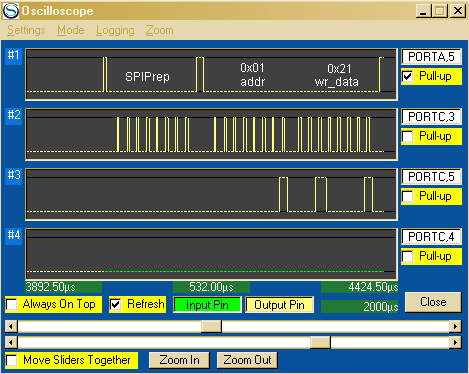Click the PORTA,5 channel field
Viewport: 469px width, 374px height.
pyautogui.click(x=431, y=57)
